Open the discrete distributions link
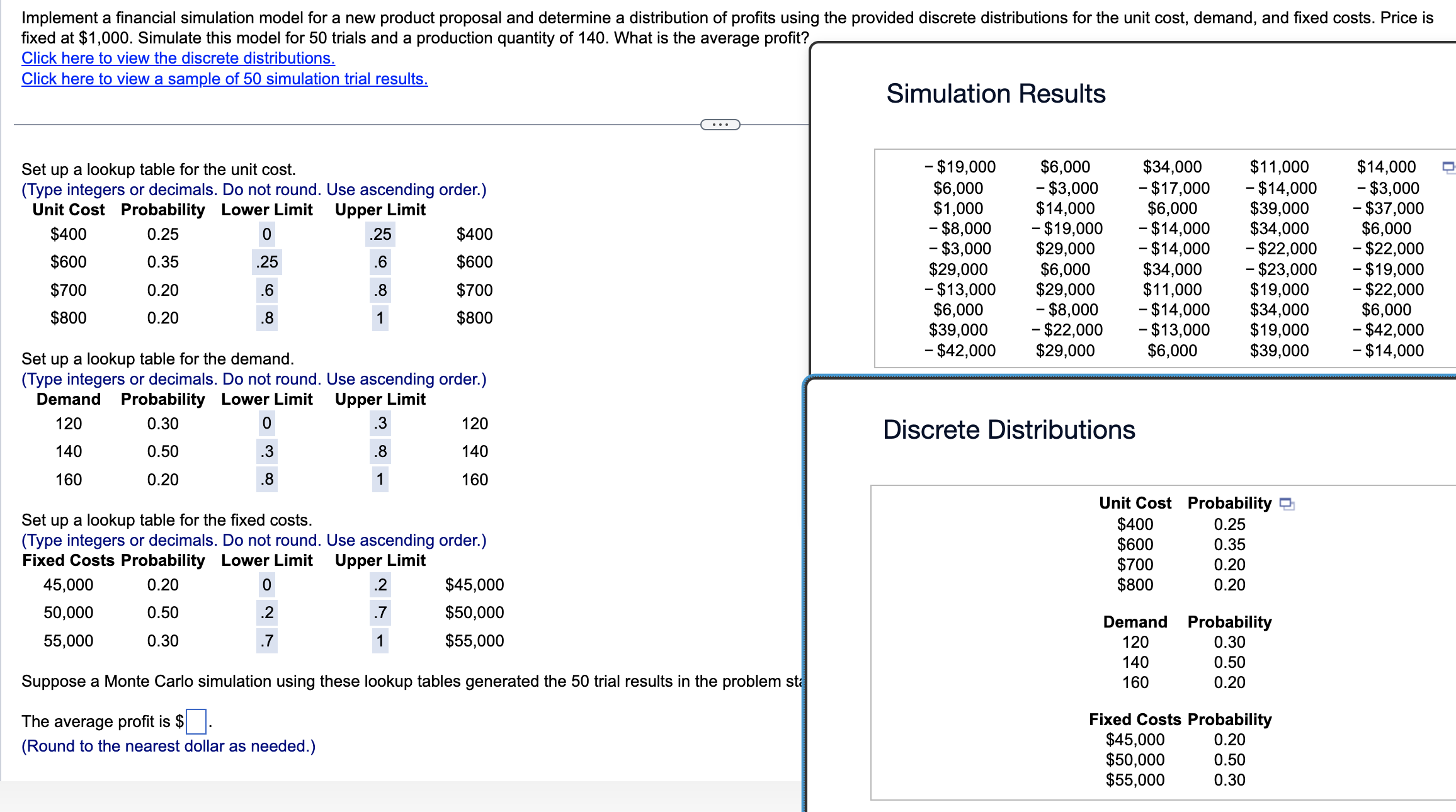The width and height of the screenshot is (1456, 812). click(177, 58)
